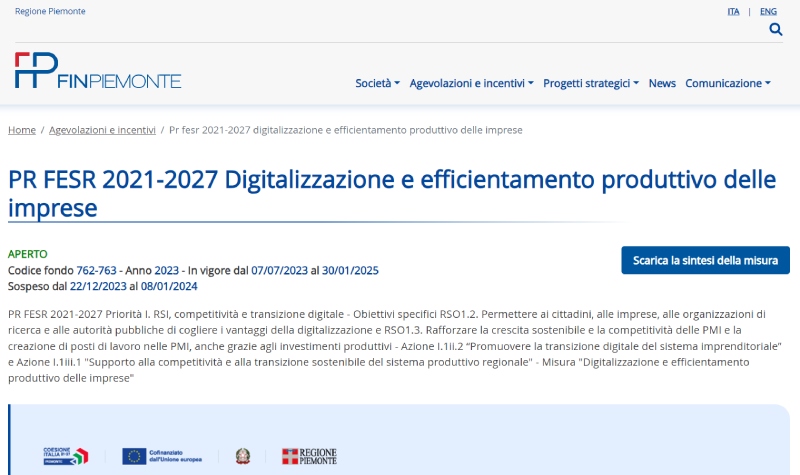Switch language to ENG
800x475 pixels.
[x=768, y=11]
